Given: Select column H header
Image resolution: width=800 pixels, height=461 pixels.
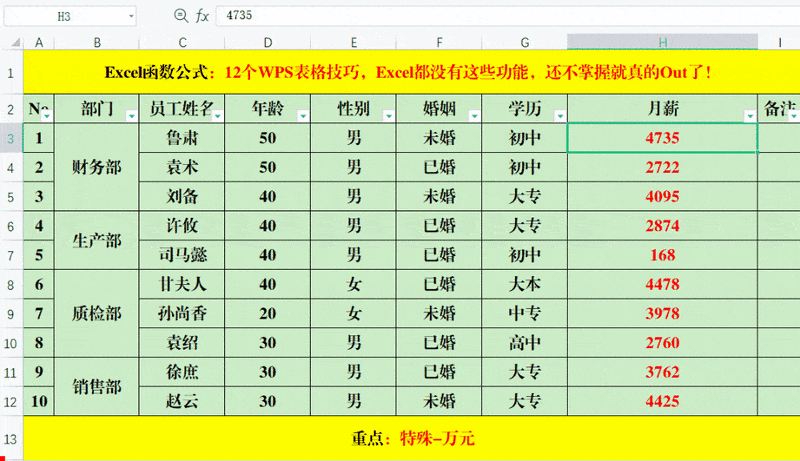Looking at the screenshot, I should click(662, 42).
